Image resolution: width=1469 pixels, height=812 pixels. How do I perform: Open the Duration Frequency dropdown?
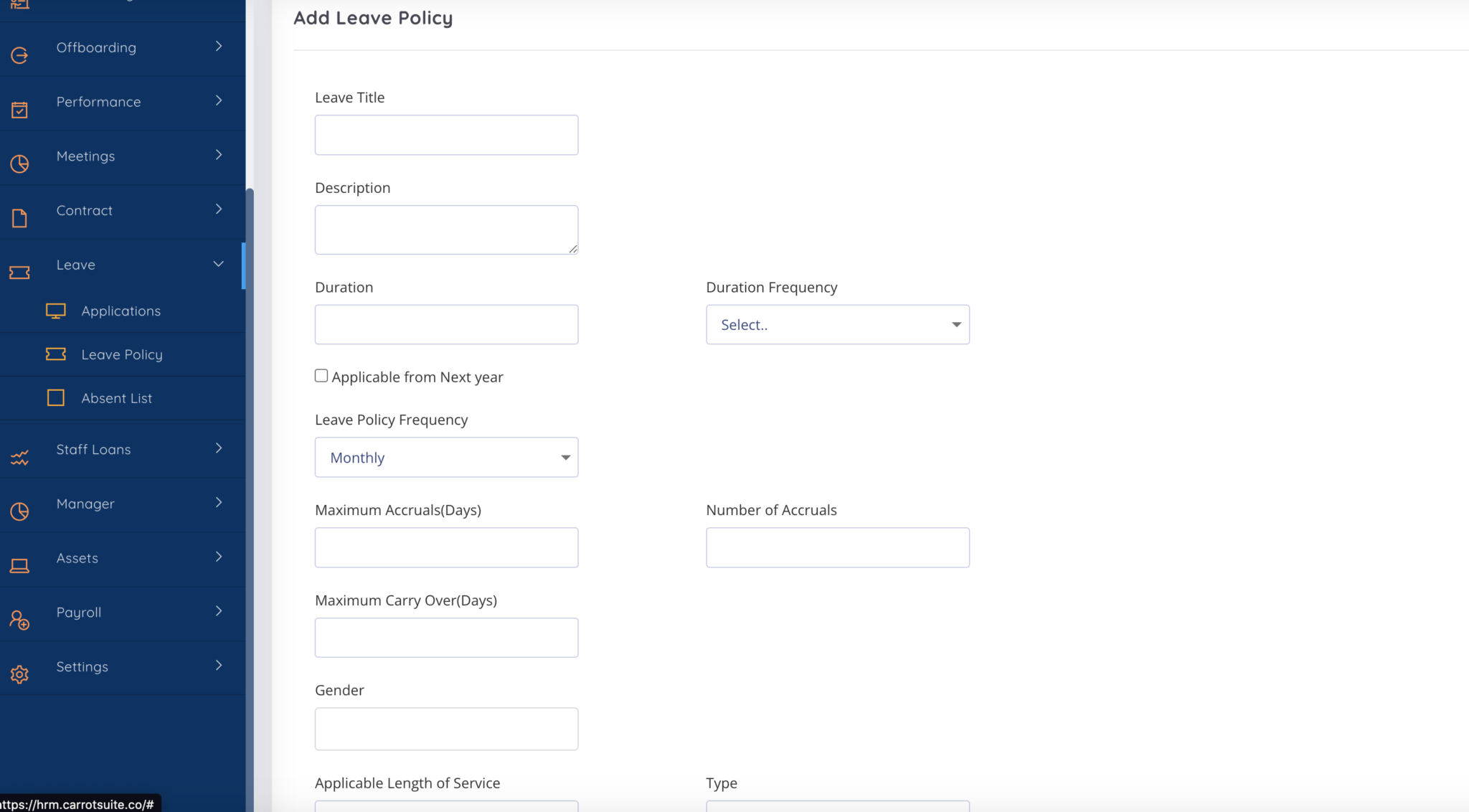[837, 324]
